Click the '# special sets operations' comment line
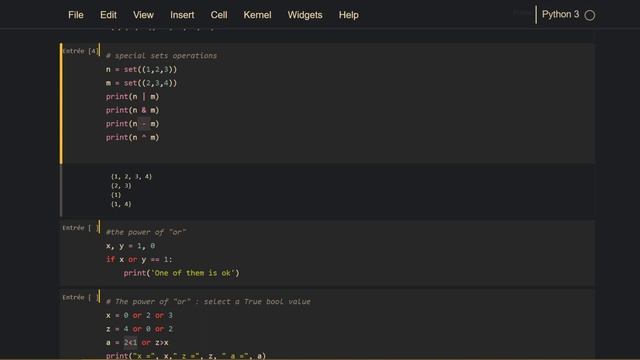 coord(161,56)
